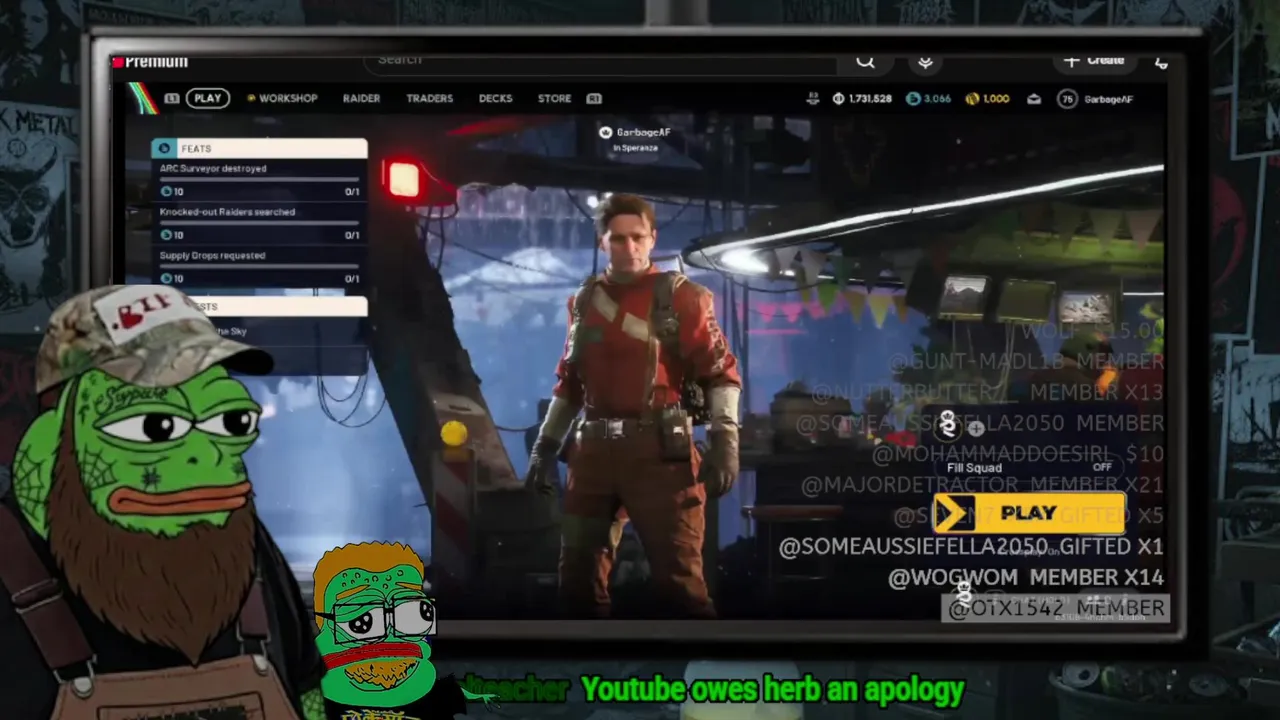Click the coin balance 1,731,528
The width and height of the screenshot is (1280, 720).
(x=862, y=99)
